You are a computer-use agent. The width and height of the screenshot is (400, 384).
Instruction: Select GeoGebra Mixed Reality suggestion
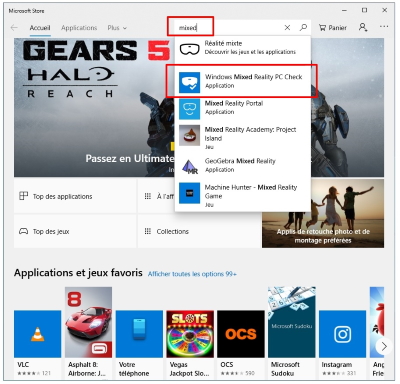tap(243, 165)
